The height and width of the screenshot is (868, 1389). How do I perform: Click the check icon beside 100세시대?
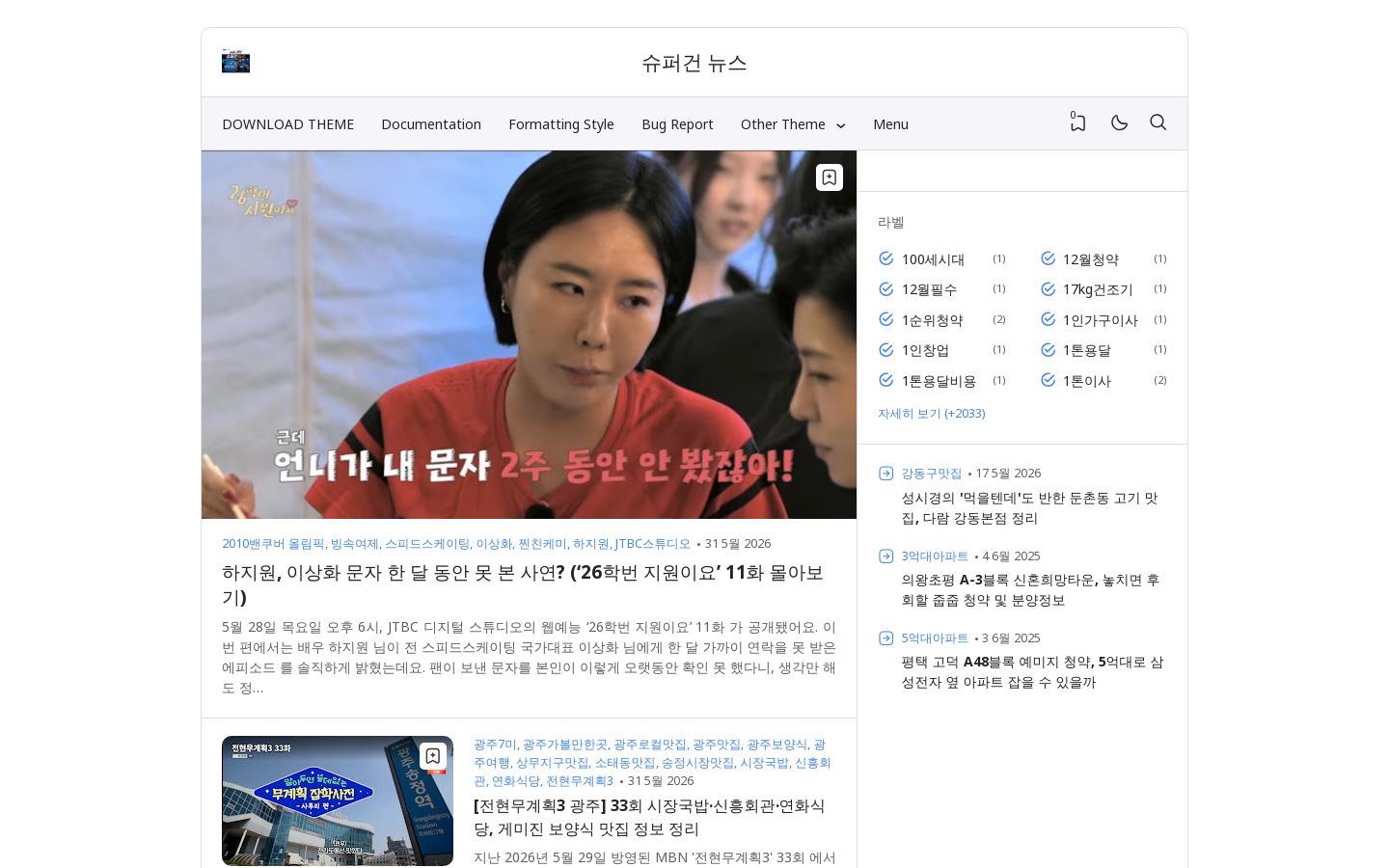(x=885, y=258)
